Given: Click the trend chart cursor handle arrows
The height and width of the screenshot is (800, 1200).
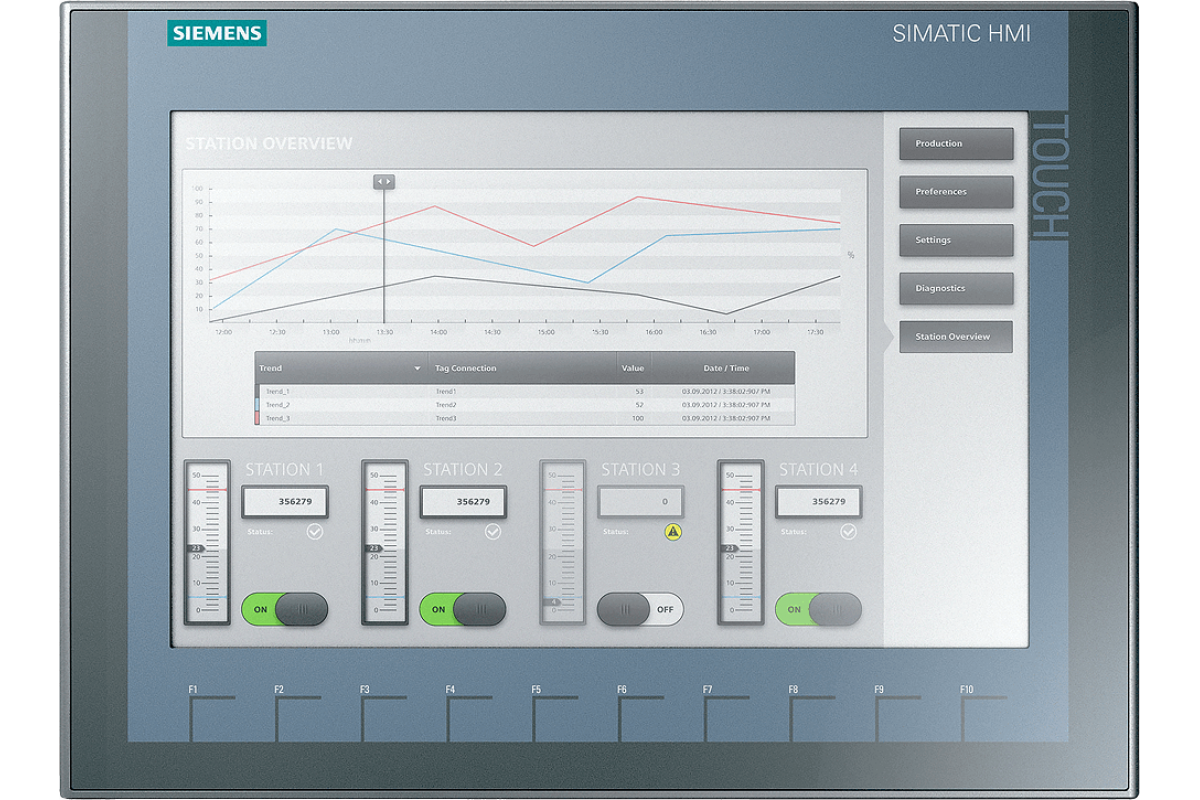Looking at the screenshot, I should click(384, 182).
